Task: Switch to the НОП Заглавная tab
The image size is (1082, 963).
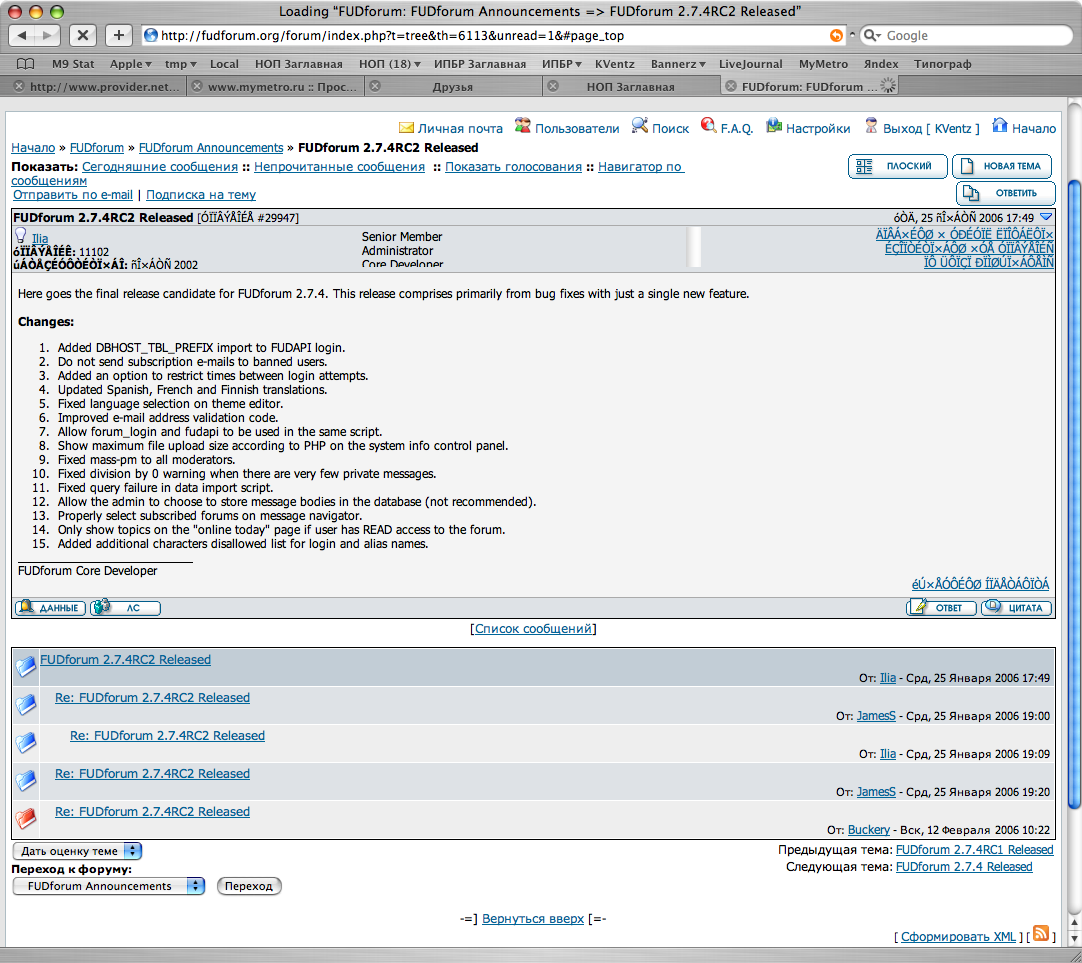Action: click(x=631, y=86)
